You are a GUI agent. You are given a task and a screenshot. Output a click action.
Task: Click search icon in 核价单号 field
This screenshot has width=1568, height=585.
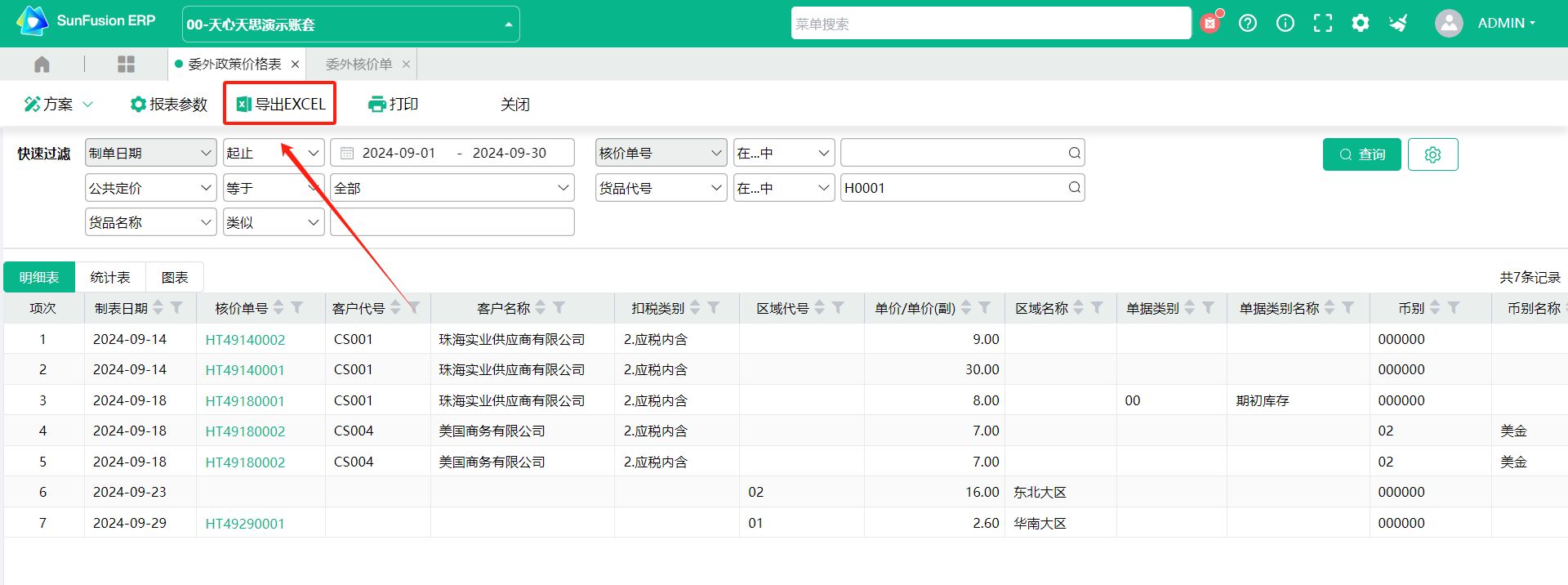pyautogui.click(x=1075, y=153)
